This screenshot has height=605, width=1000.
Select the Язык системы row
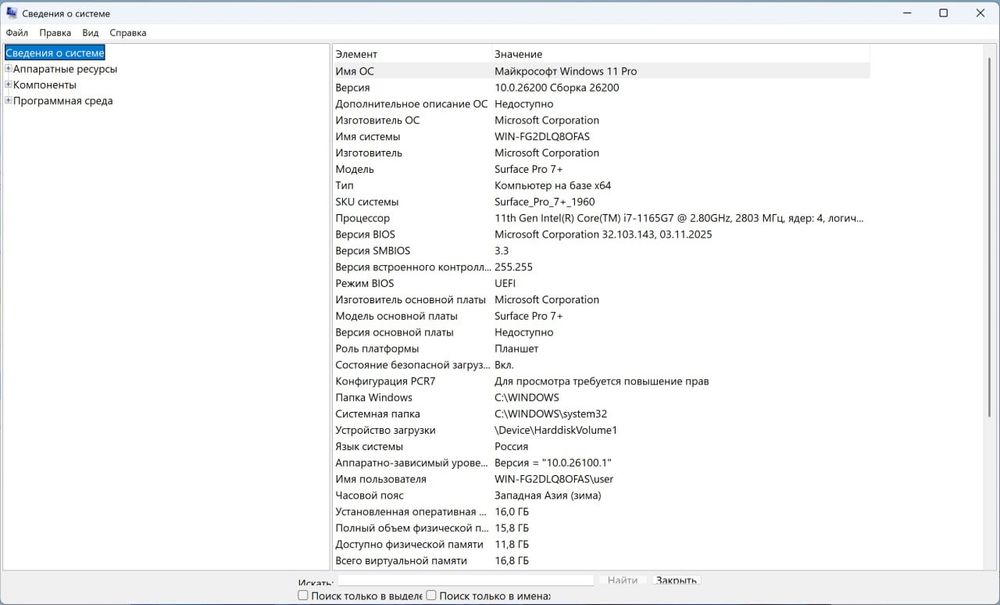(601, 447)
